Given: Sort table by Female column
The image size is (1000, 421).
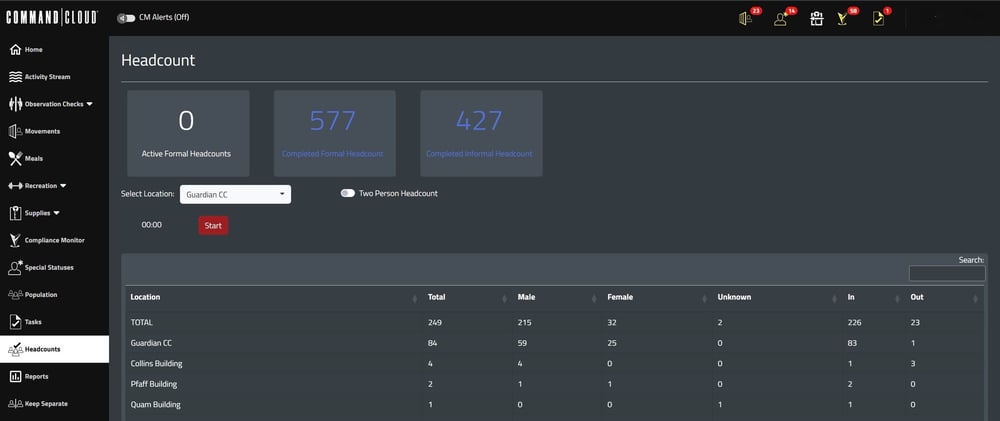Looking at the screenshot, I should [658, 297].
